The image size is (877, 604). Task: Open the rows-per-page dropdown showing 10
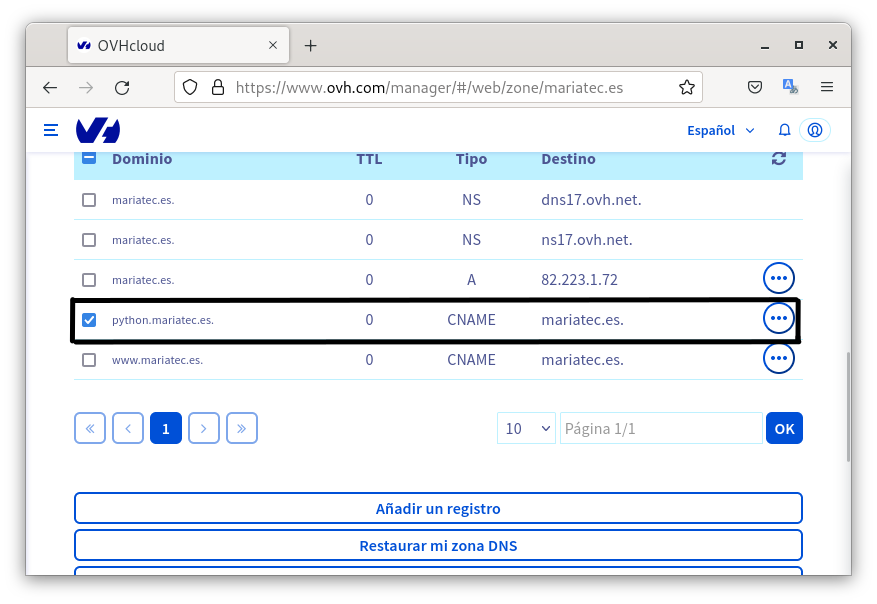click(527, 428)
